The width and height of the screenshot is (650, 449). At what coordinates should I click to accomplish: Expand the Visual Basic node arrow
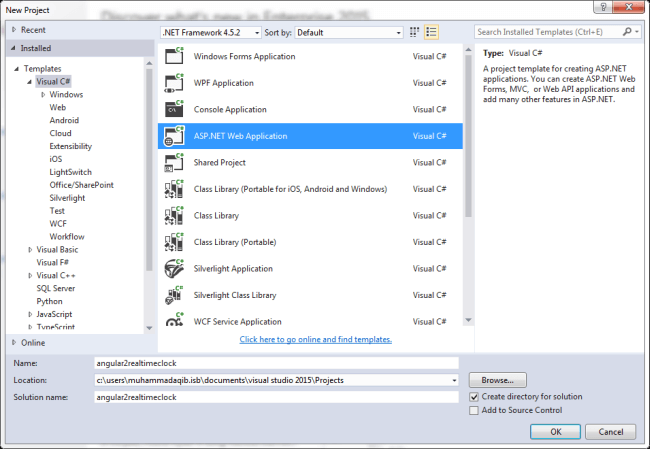[30, 250]
